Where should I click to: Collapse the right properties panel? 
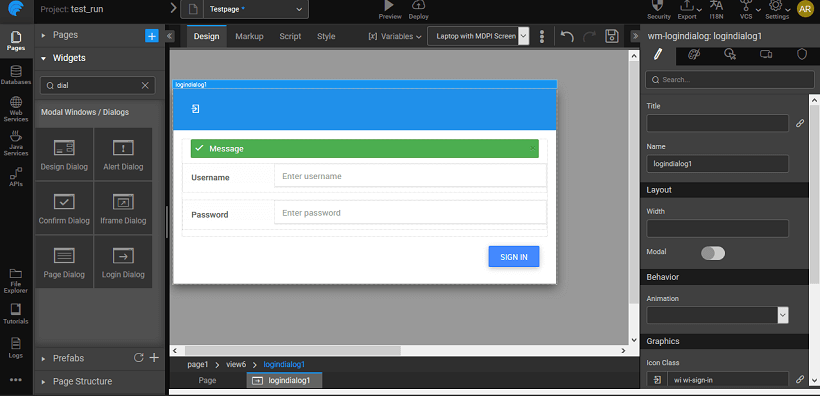pyautogui.click(x=635, y=36)
